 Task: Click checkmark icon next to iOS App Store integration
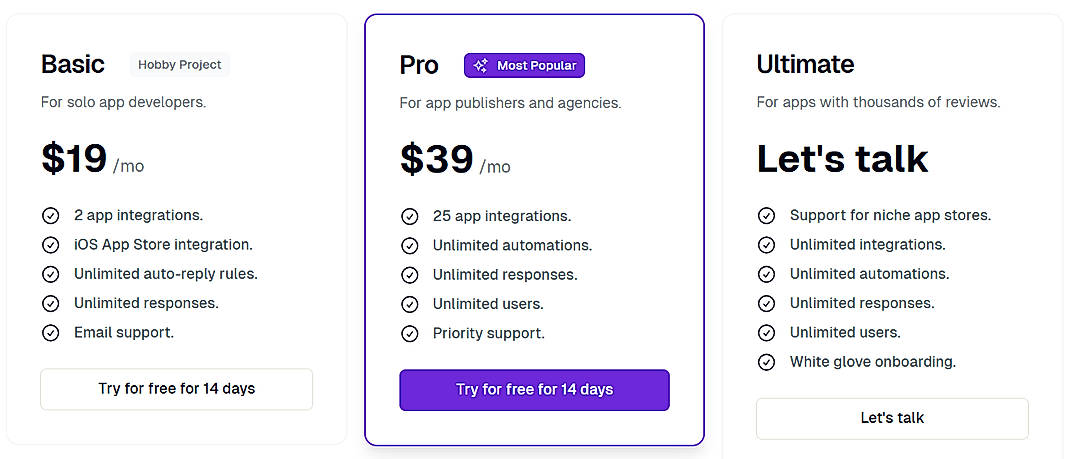coord(50,245)
